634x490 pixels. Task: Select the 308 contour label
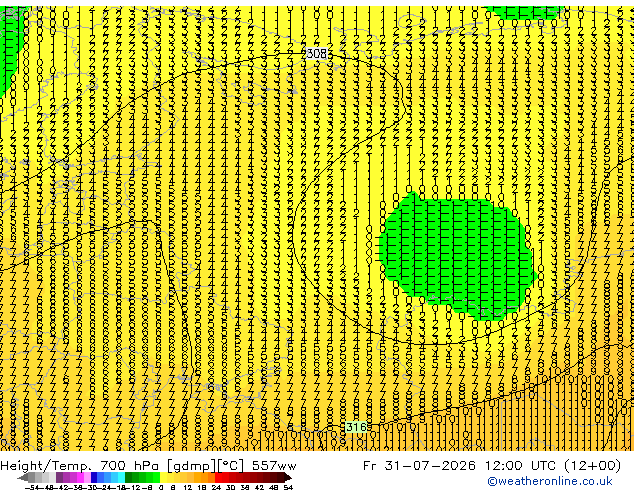[x=316, y=53]
